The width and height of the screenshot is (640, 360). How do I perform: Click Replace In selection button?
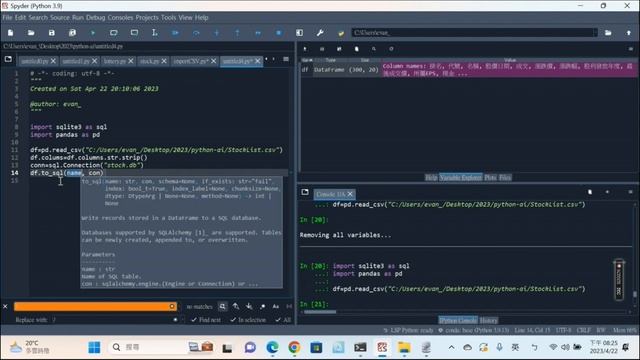click(x=248, y=320)
